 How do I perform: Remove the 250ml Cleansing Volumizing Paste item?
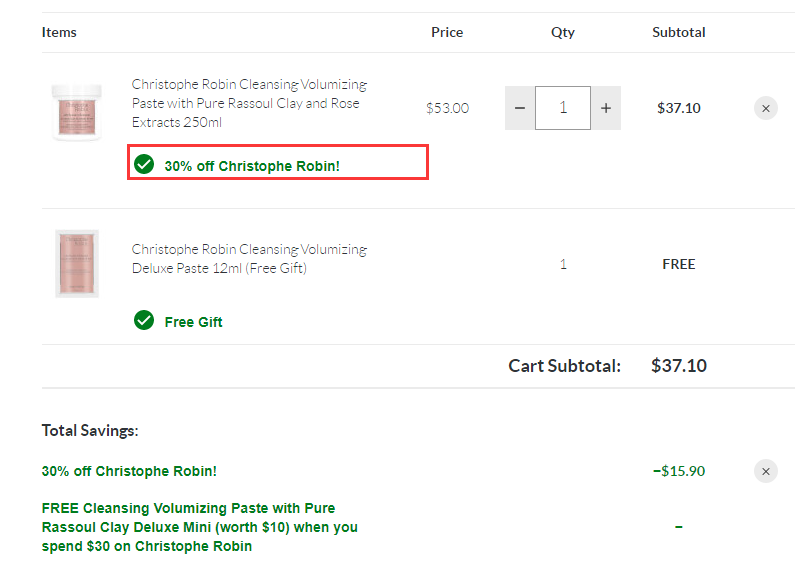[x=765, y=109]
